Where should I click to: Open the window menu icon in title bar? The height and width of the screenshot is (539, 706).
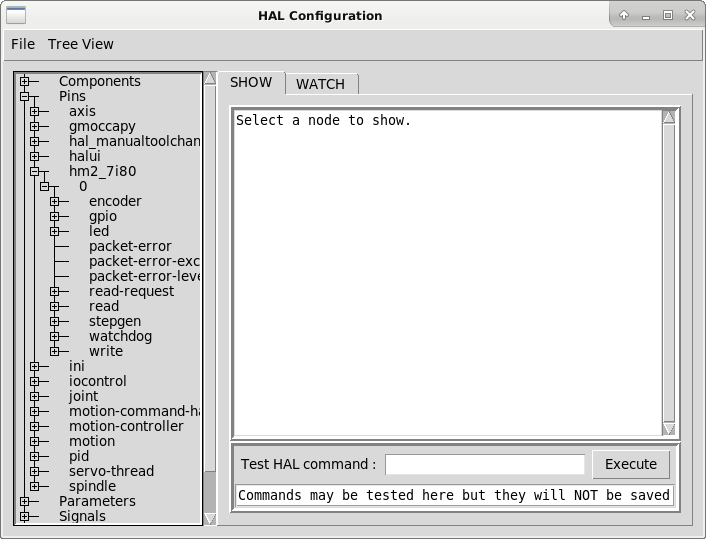16,15
